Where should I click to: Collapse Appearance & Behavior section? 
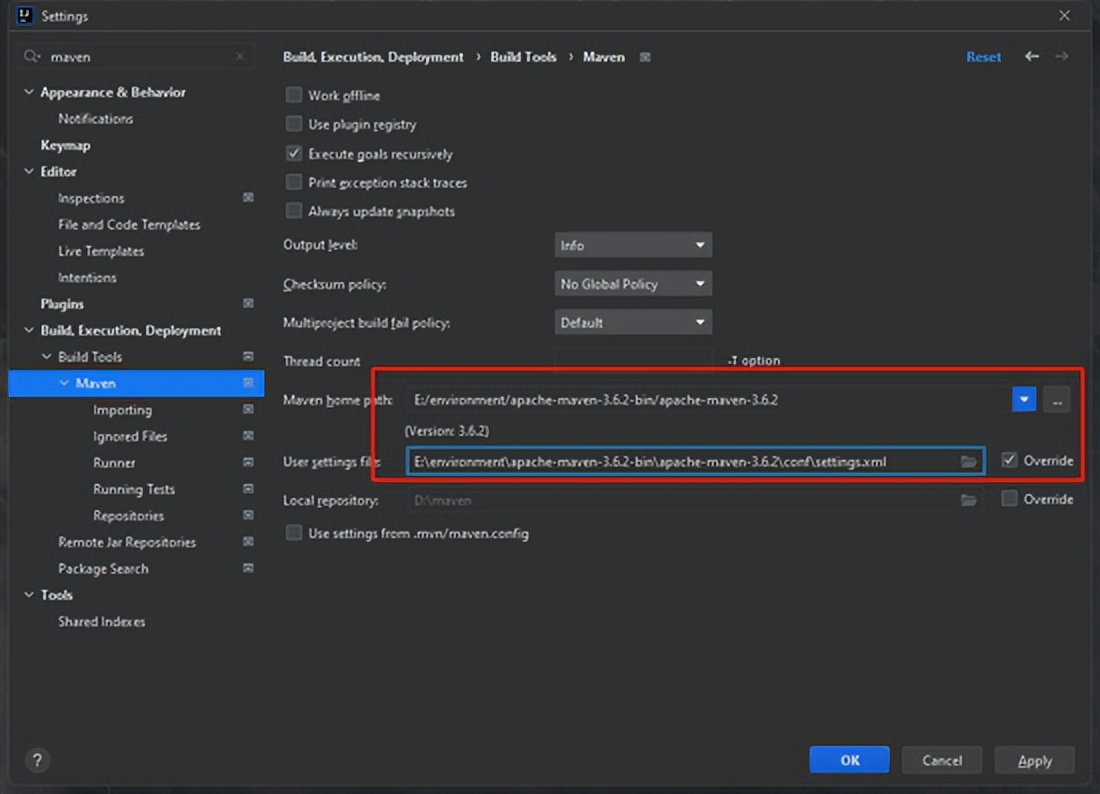[x=29, y=92]
